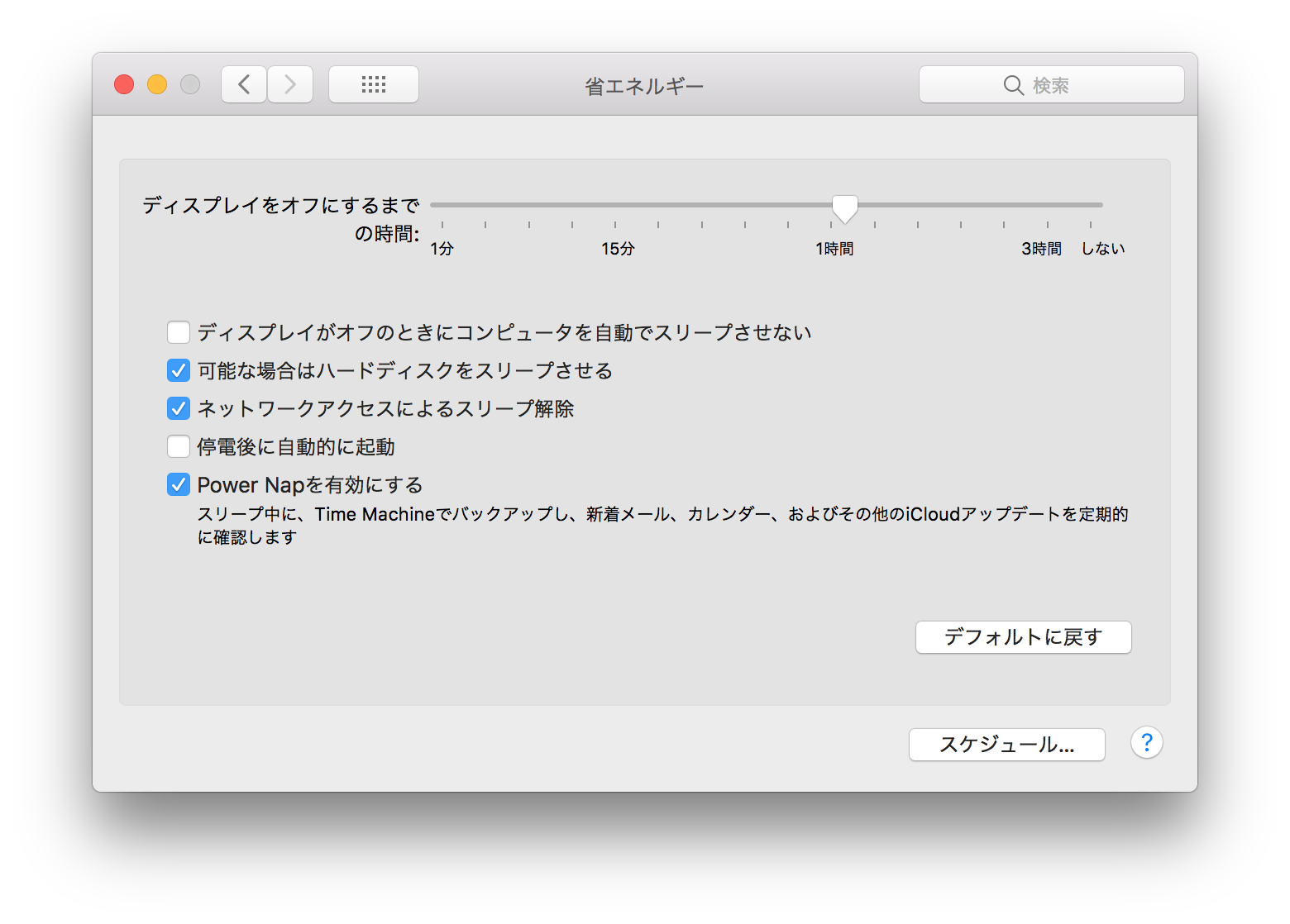Image resolution: width=1290 pixels, height=924 pixels.
Task: Uncheck ネットワークアクセスによるスリープ解除
Action: 178,407
